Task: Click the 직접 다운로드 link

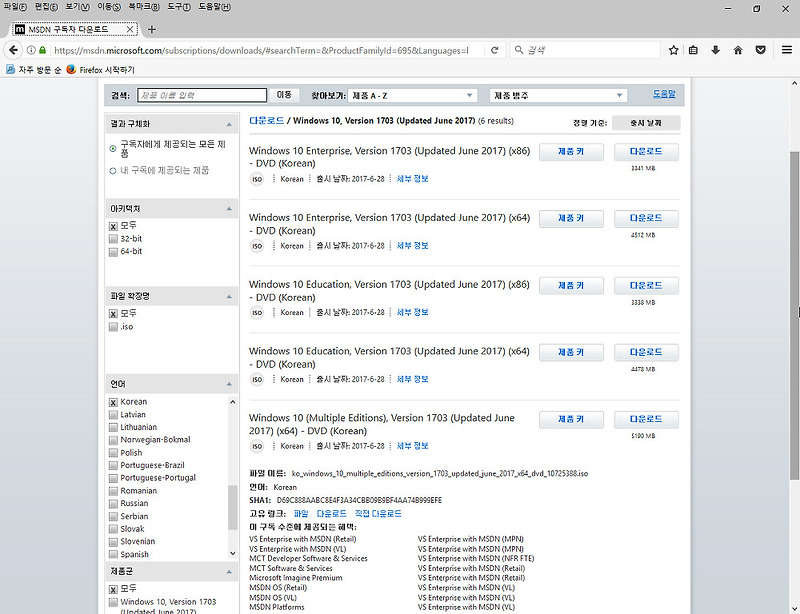Action: pyautogui.click(x=378, y=513)
